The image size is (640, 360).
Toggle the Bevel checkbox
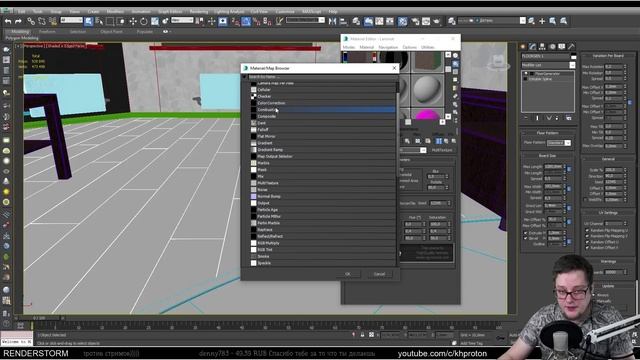(526, 238)
